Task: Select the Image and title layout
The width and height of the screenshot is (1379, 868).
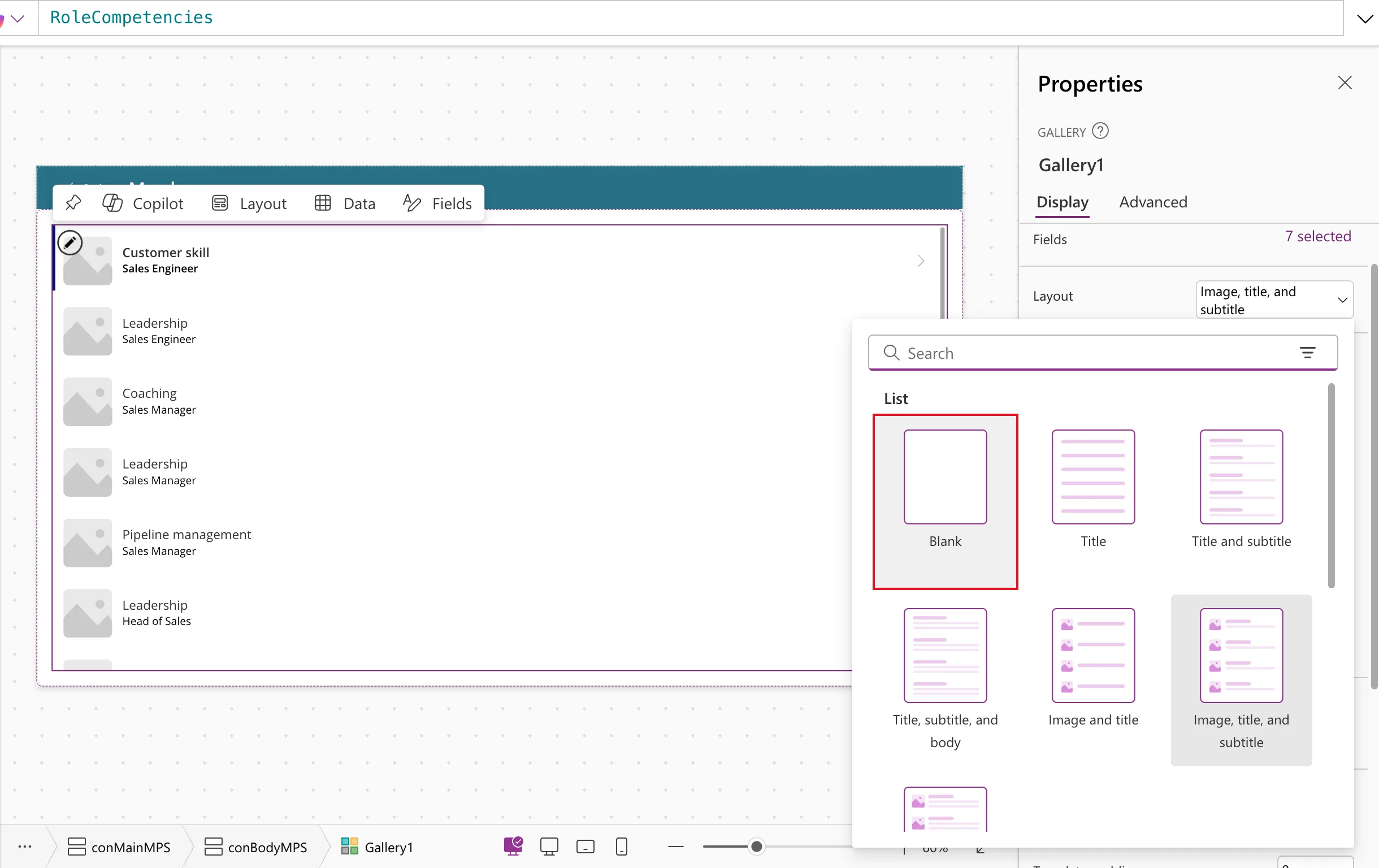Action: (x=1092, y=679)
